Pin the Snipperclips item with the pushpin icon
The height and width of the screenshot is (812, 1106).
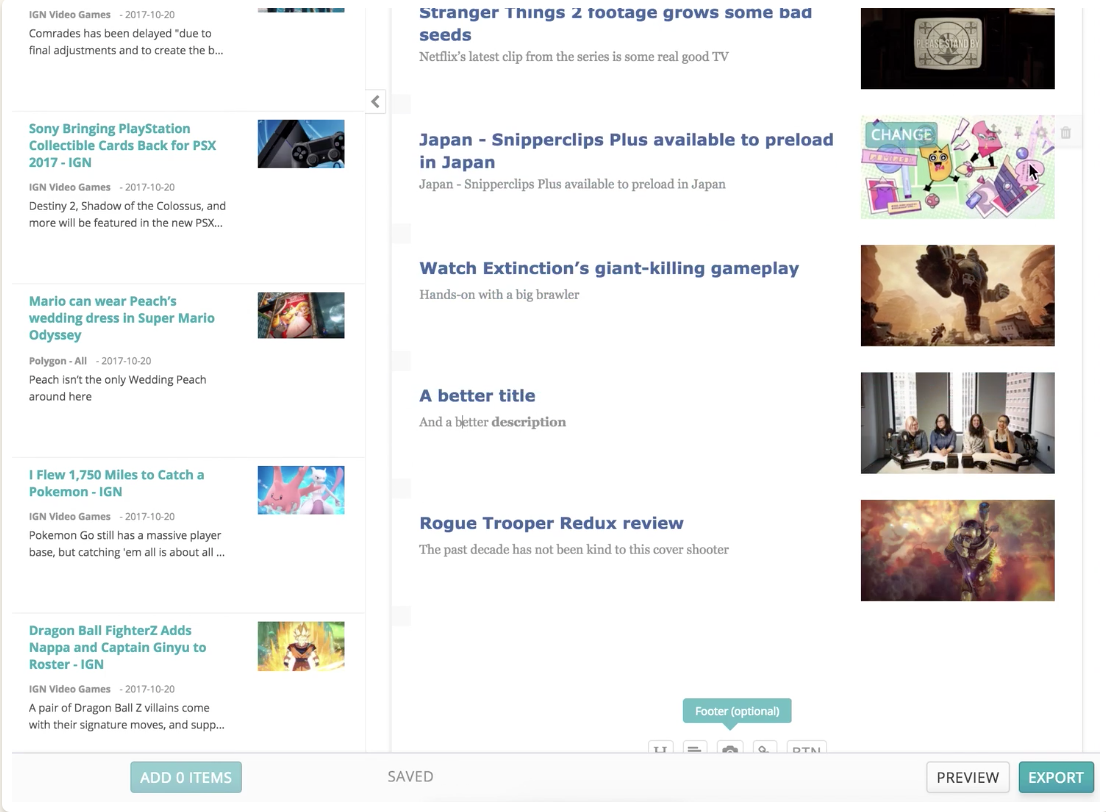(1018, 132)
